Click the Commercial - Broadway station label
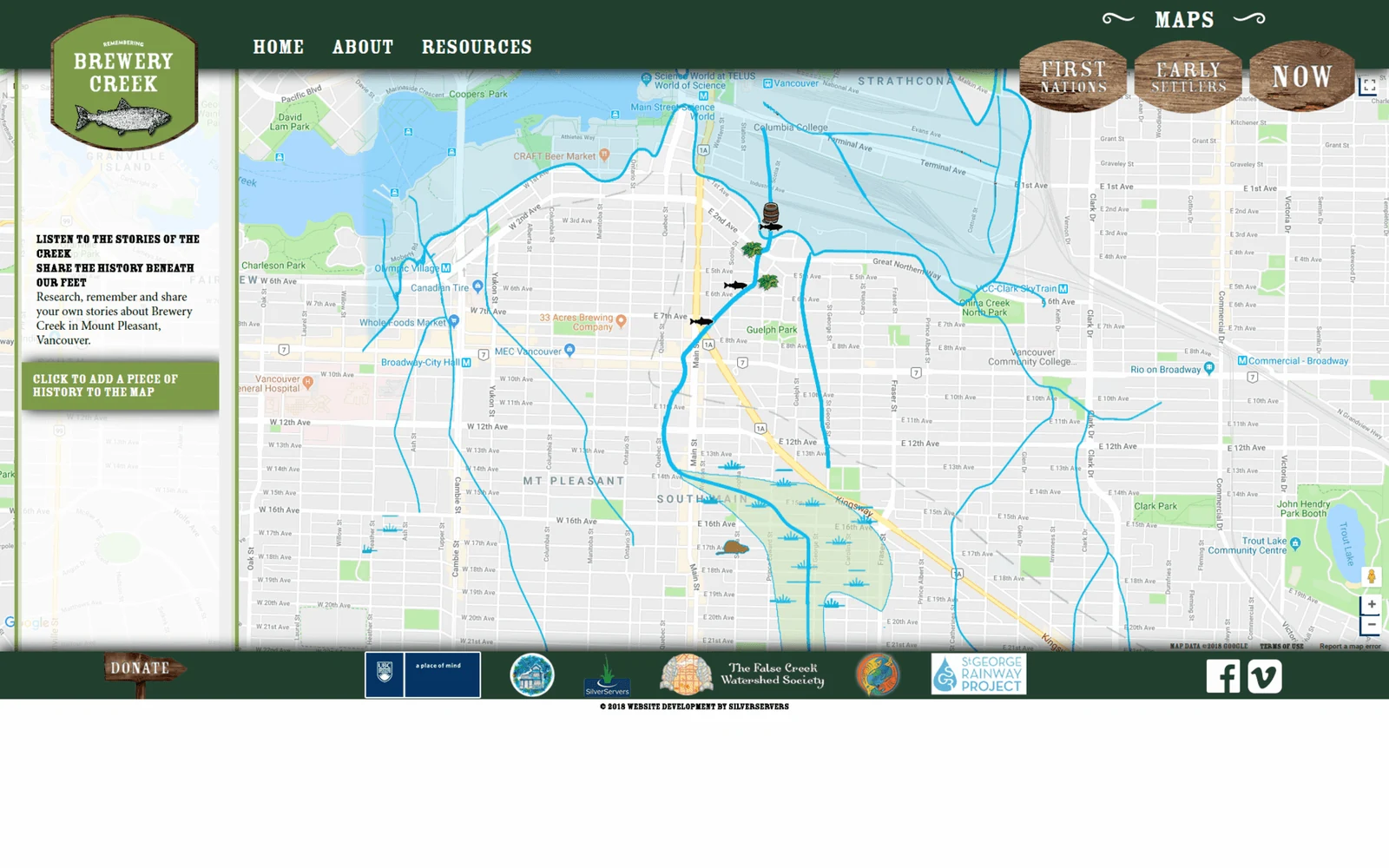Viewport: 1389px width, 868px height. [1293, 360]
